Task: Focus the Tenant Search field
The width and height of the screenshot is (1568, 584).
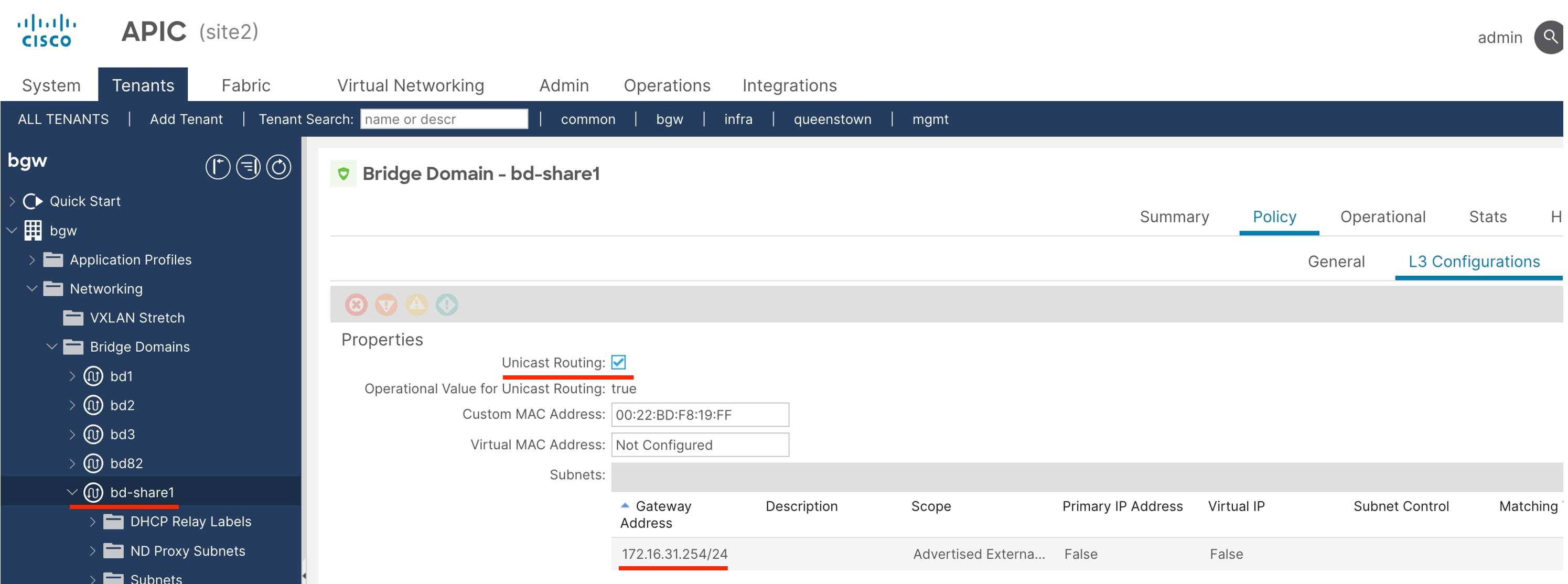Action: tap(444, 119)
